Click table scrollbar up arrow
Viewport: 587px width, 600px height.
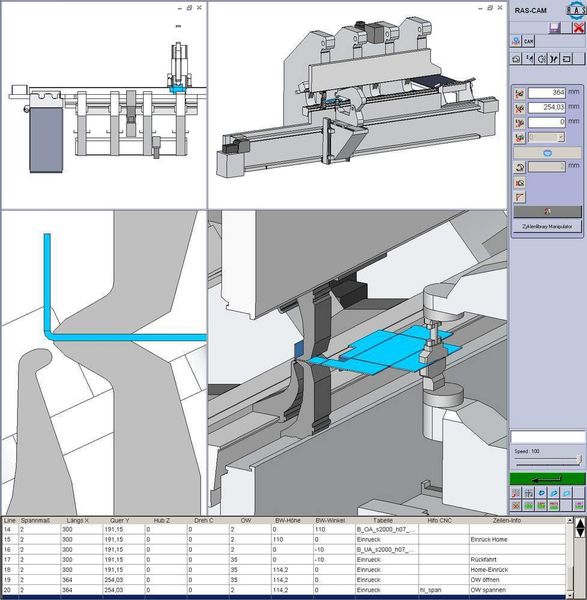[x=570, y=520]
